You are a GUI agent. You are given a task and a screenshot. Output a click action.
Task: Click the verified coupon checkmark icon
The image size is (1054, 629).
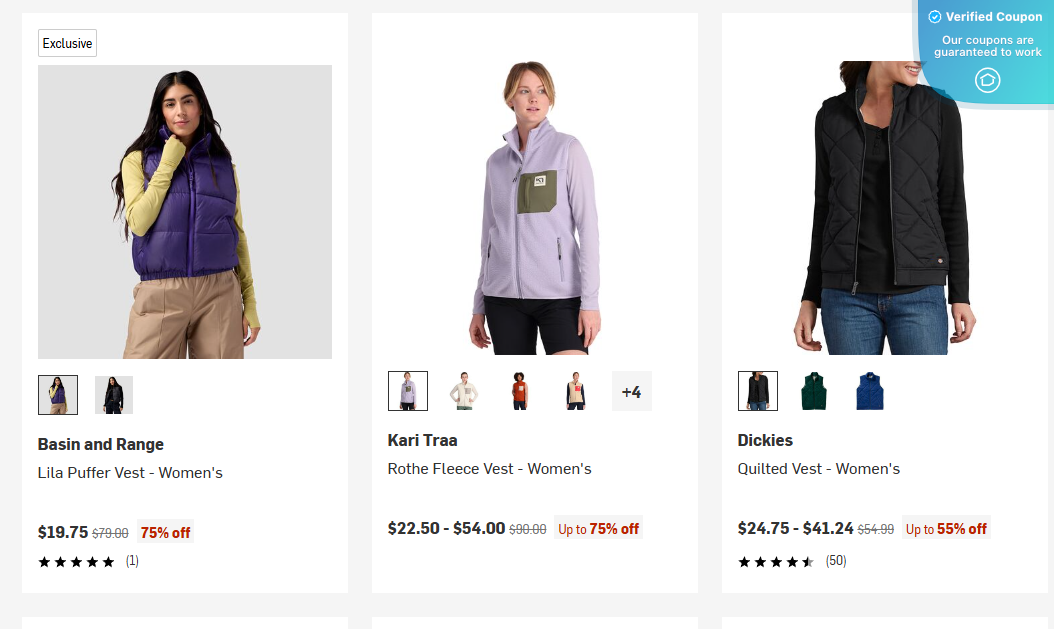[x=934, y=16]
